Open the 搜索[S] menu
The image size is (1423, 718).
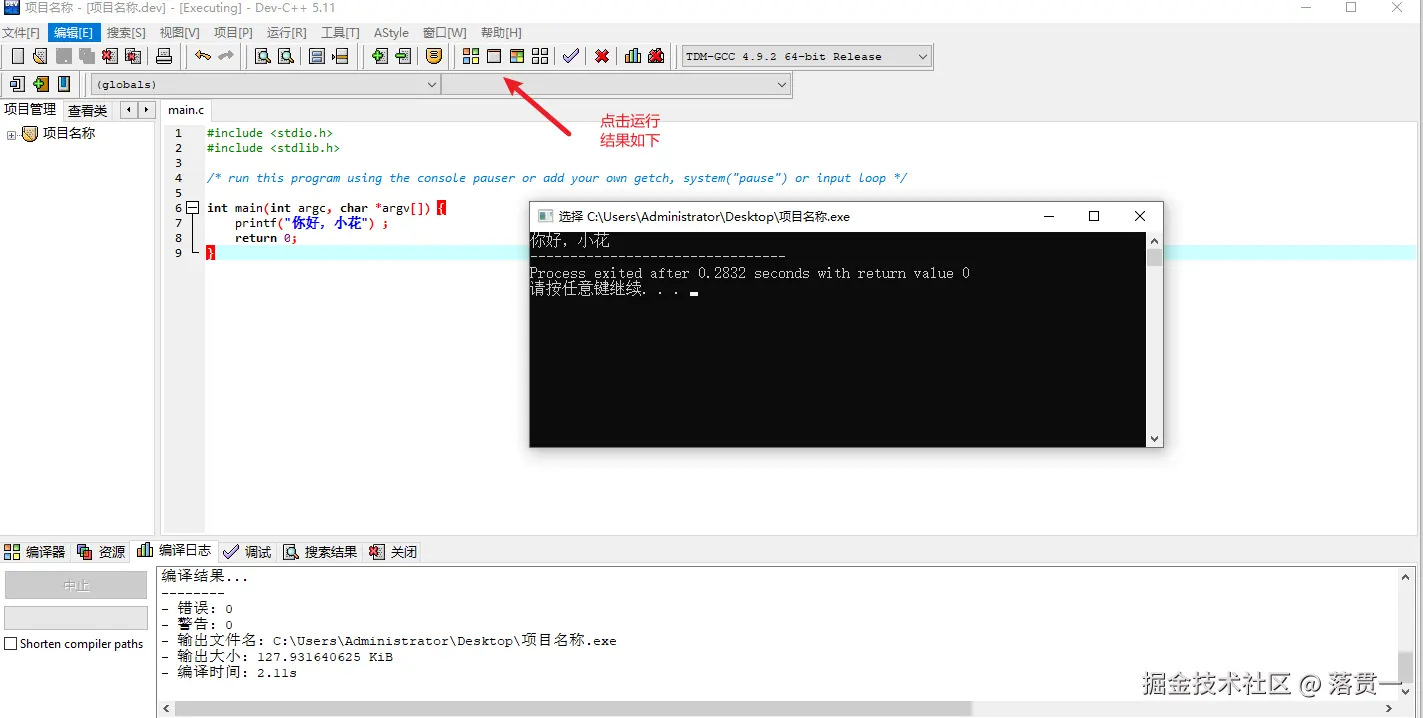point(126,33)
